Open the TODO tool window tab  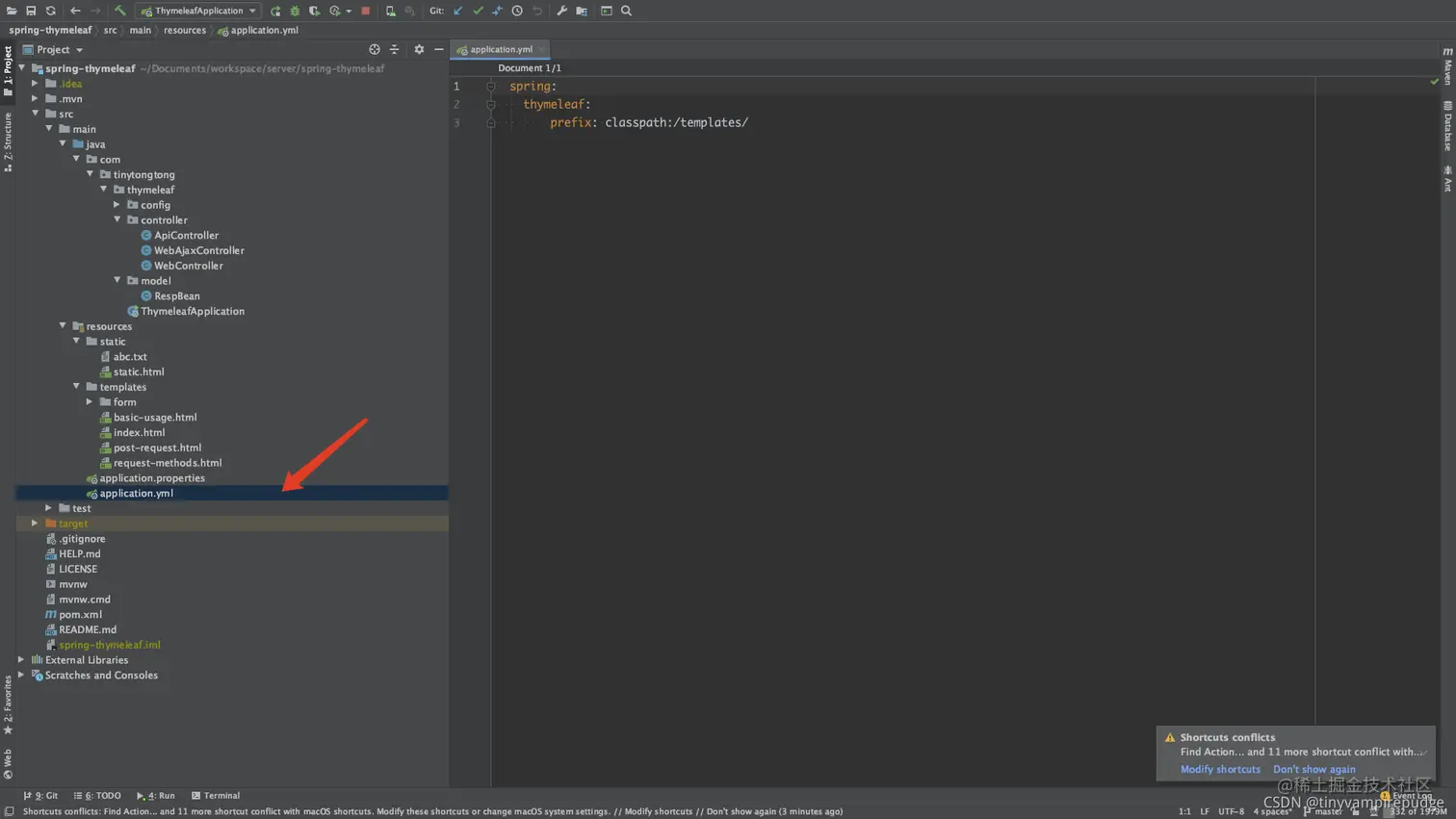click(97, 796)
